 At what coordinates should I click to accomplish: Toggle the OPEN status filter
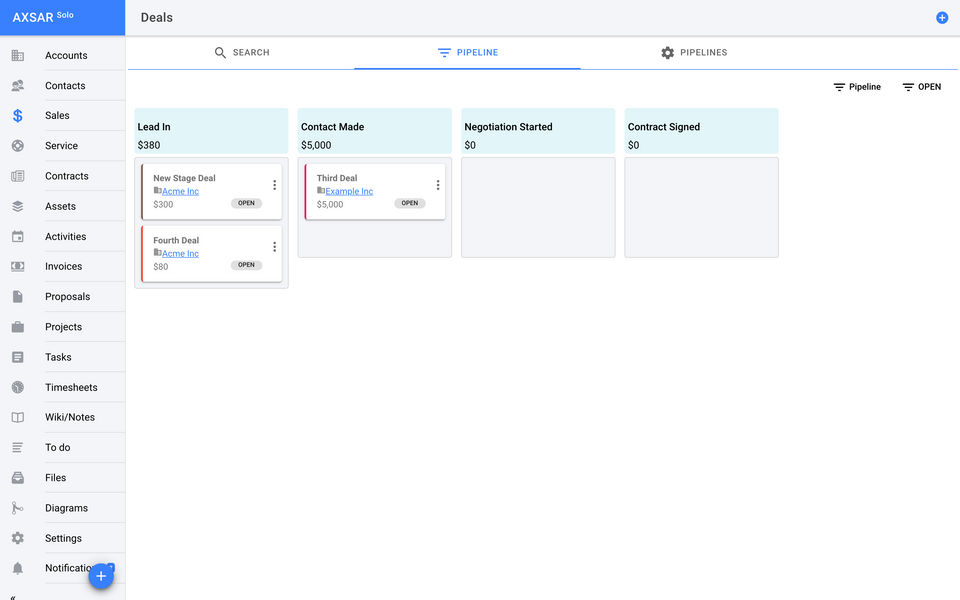pyautogui.click(x=921, y=87)
